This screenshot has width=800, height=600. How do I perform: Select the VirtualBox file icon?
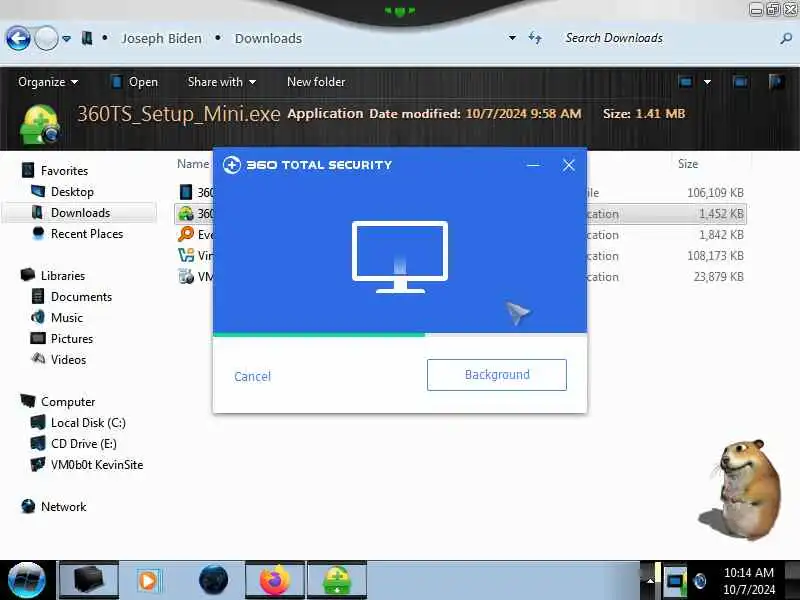coord(186,255)
